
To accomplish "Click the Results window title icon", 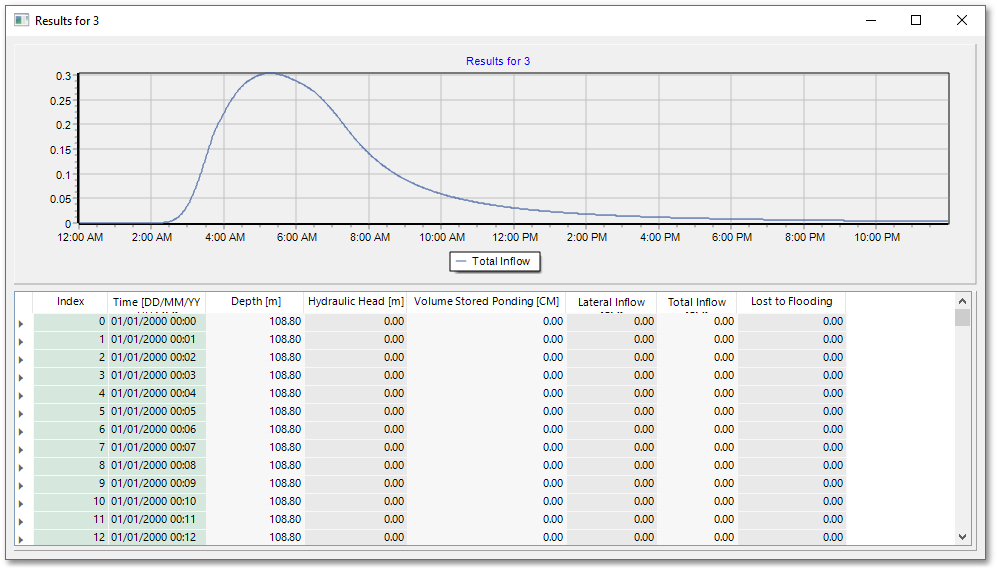I will pyautogui.click(x=22, y=20).
